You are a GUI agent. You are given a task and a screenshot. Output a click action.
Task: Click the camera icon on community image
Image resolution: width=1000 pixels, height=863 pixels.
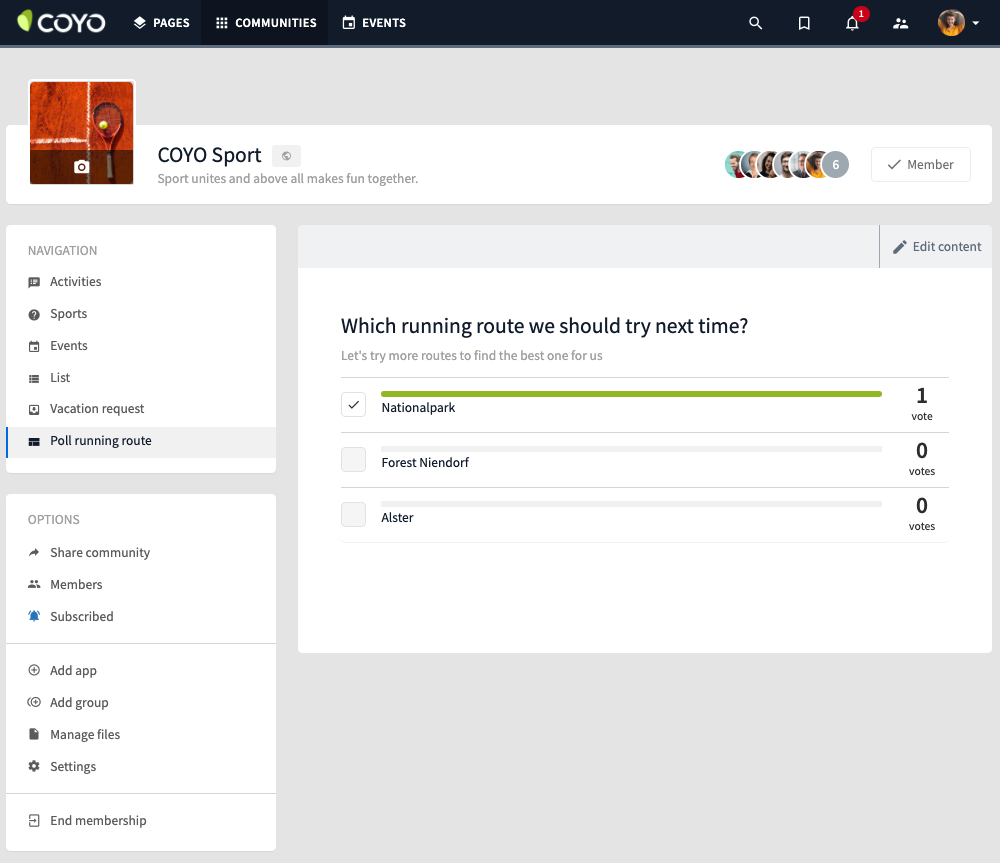coord(81,166)
